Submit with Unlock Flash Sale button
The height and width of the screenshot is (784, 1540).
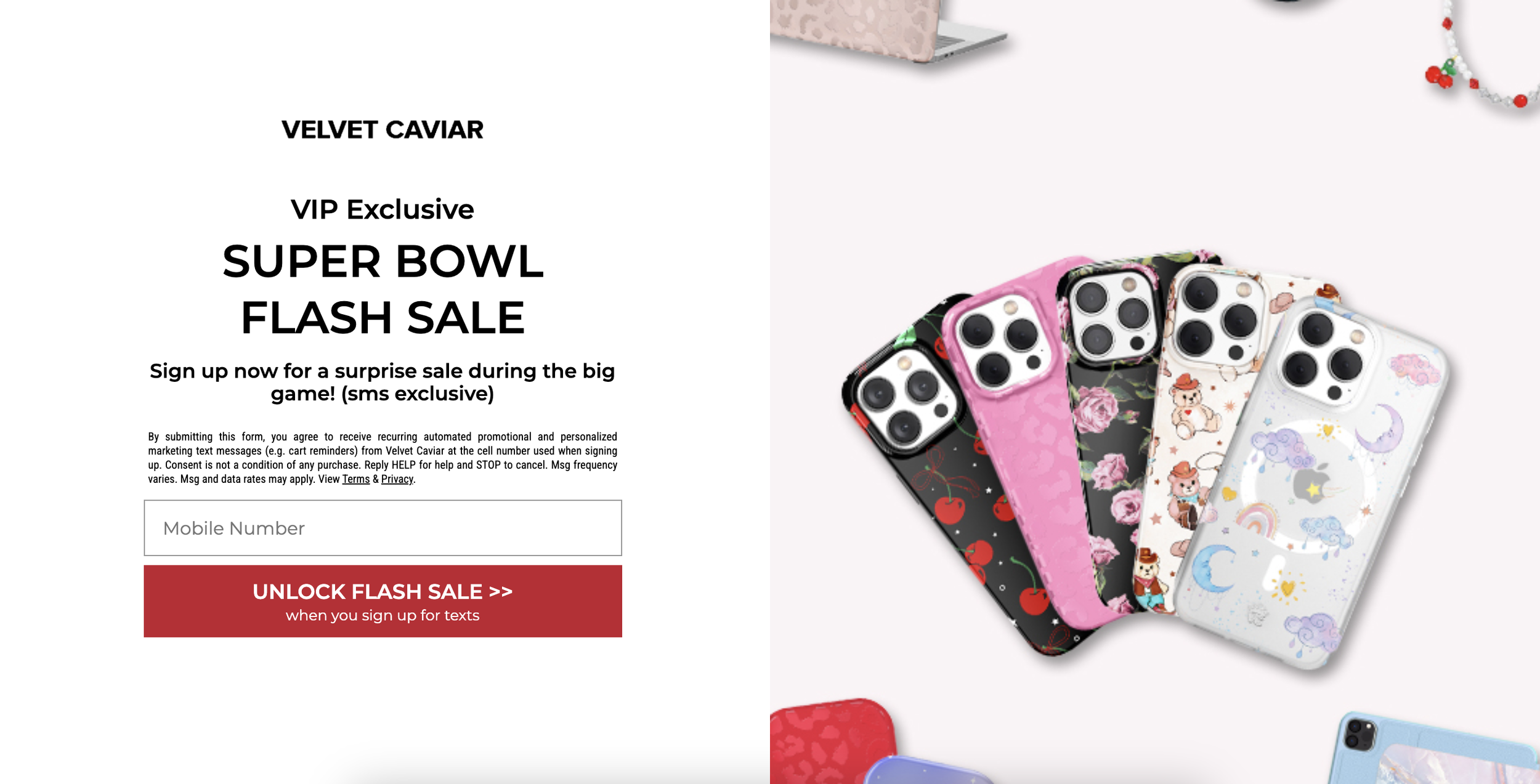383,601
